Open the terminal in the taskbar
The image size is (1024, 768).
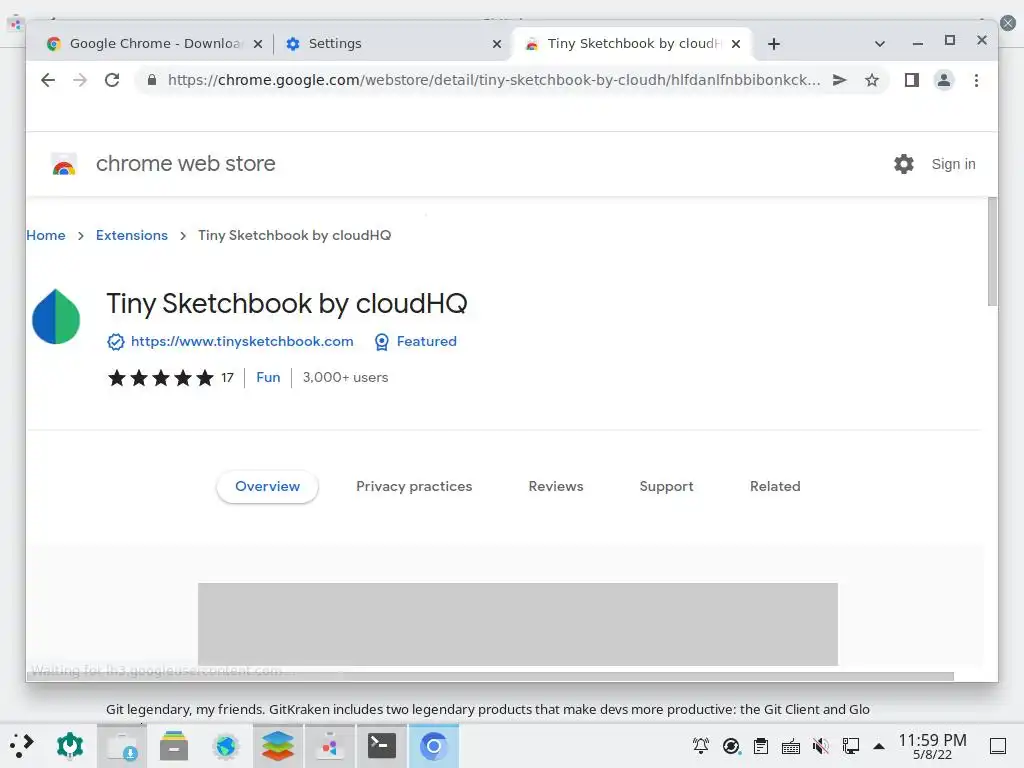point(381,746)
